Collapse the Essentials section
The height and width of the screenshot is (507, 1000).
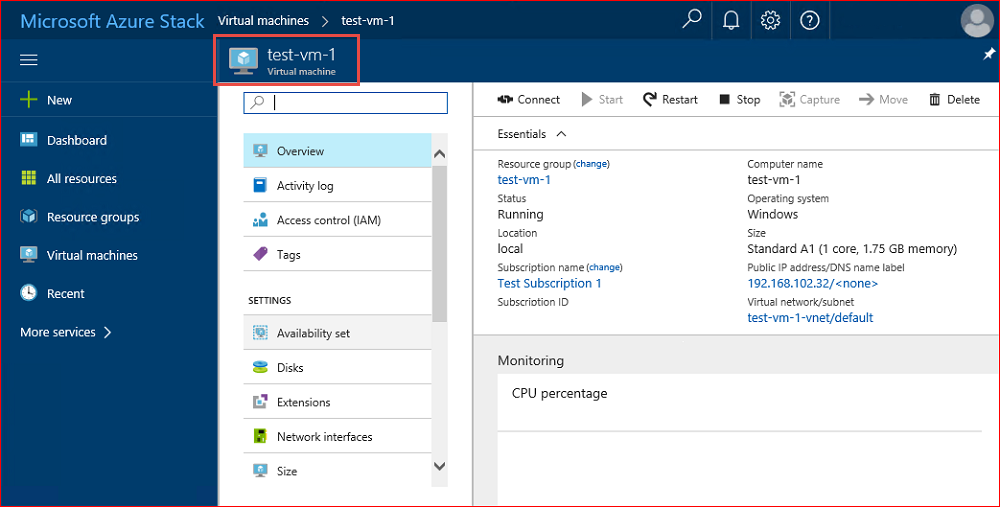560,134
